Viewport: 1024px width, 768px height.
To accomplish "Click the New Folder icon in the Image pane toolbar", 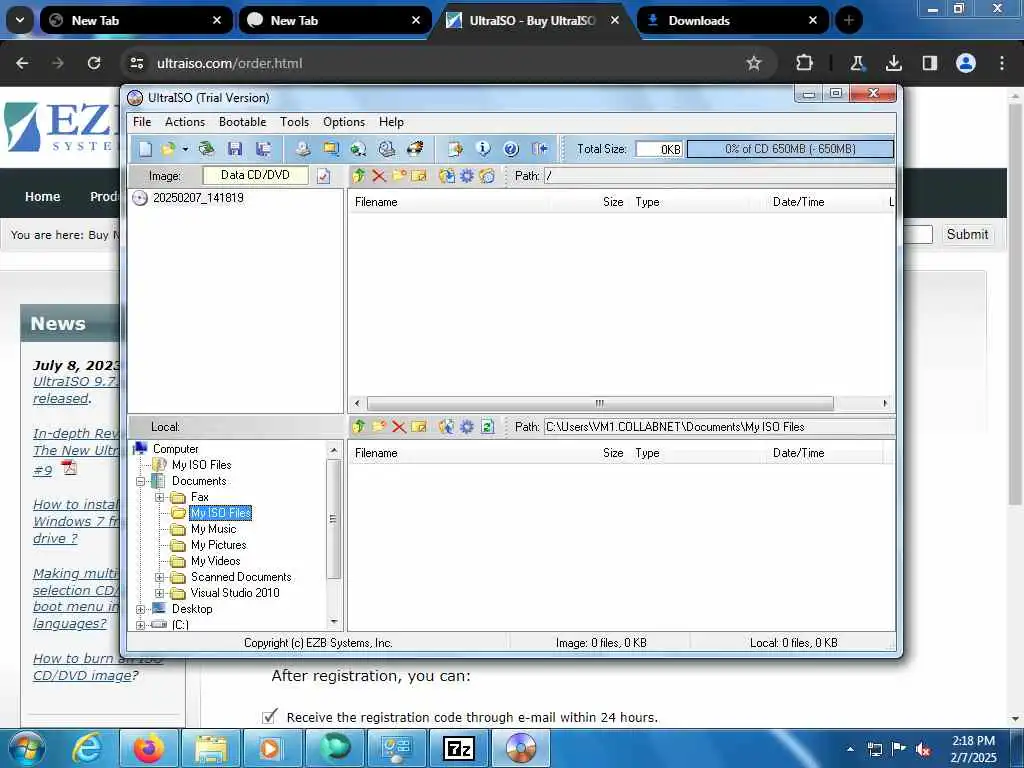I will click(399, 176).
